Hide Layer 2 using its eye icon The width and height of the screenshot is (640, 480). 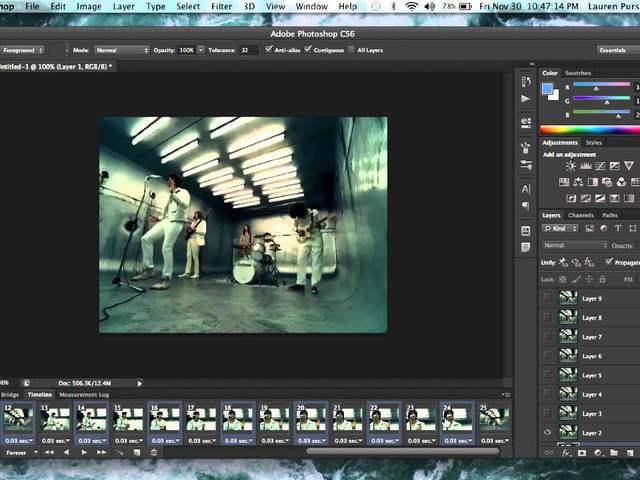click(x=547, y=432)
